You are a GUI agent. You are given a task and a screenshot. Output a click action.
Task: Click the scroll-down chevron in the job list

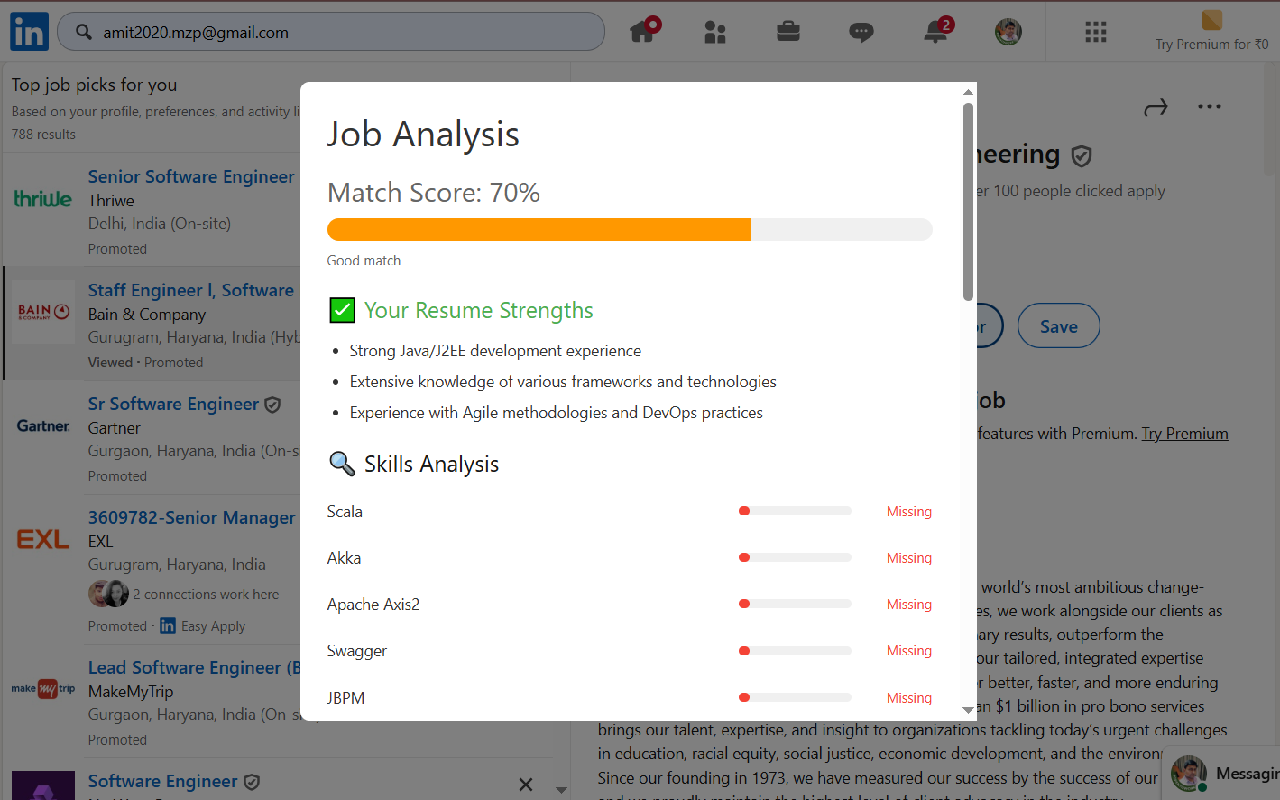561,790
